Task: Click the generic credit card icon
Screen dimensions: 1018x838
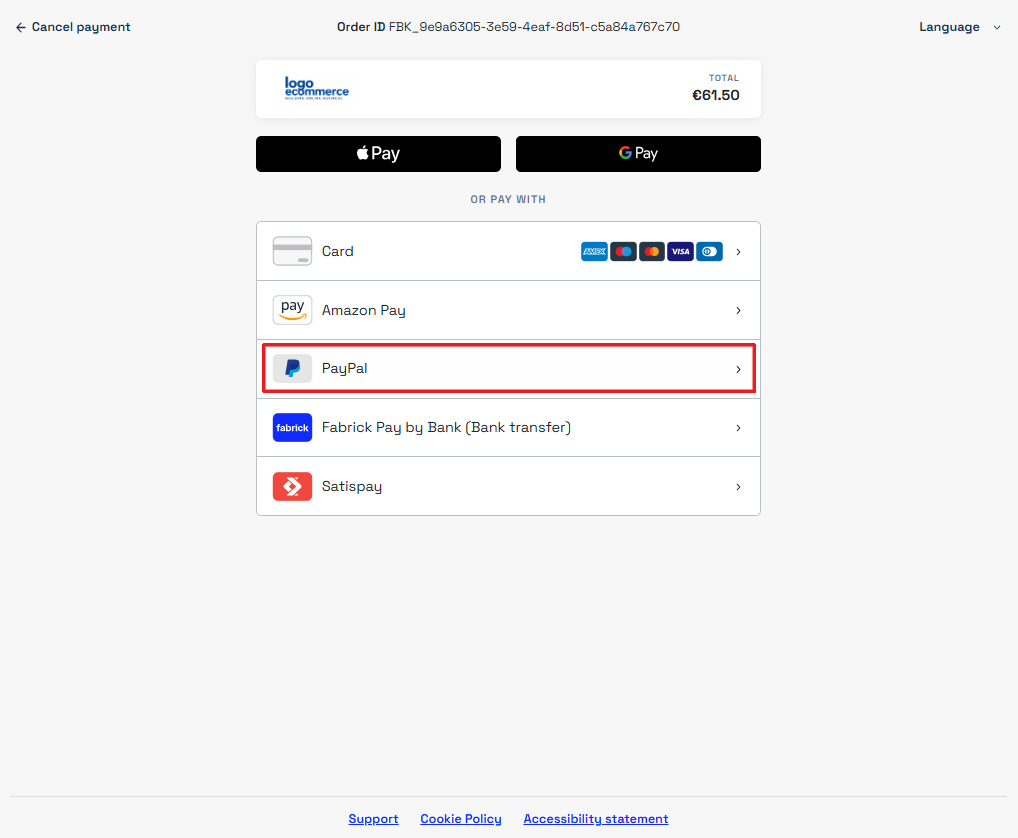Action: coord(292,251)
